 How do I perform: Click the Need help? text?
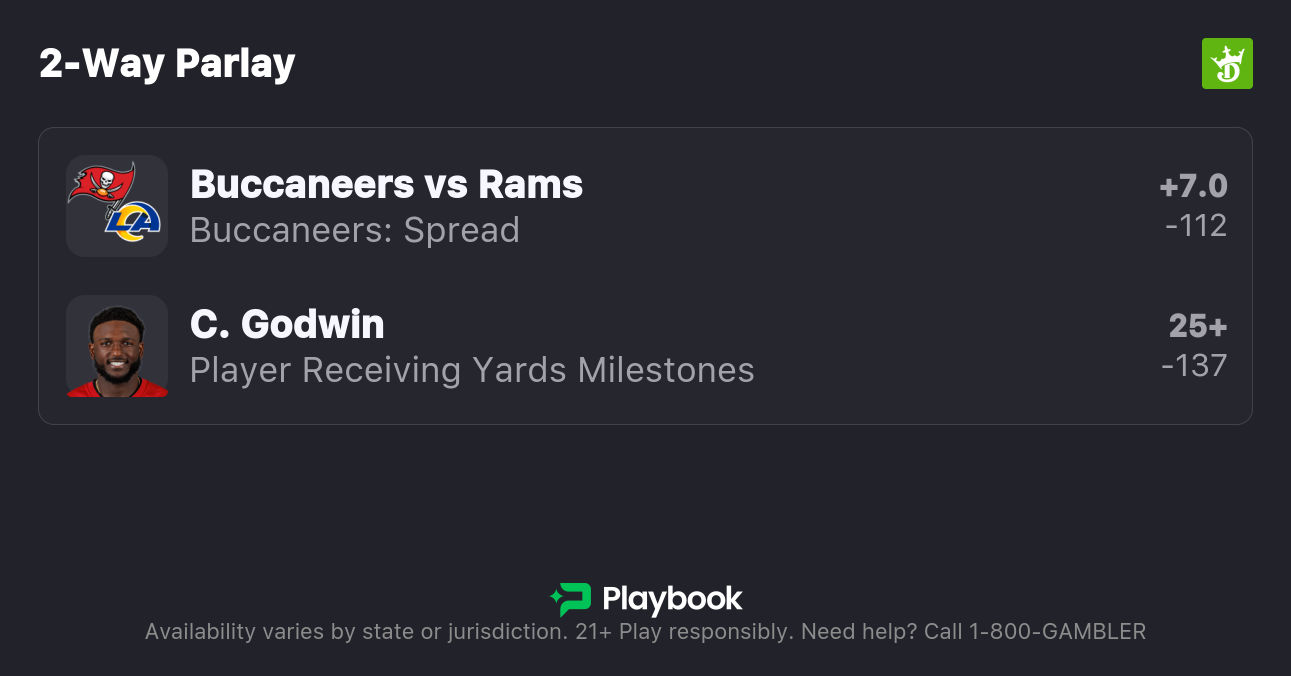[x=860, y=632]
